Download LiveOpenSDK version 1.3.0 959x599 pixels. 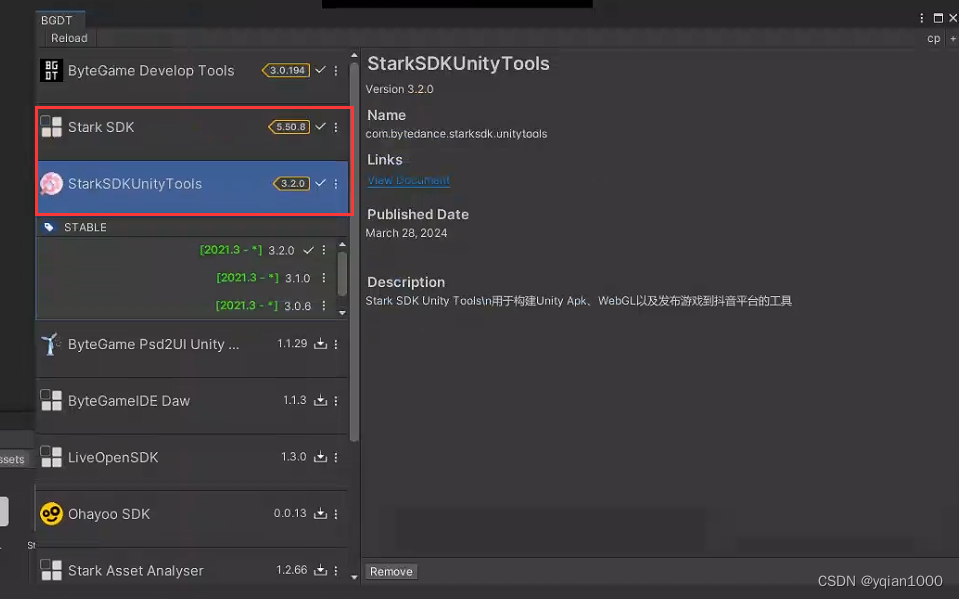[320, 456]
